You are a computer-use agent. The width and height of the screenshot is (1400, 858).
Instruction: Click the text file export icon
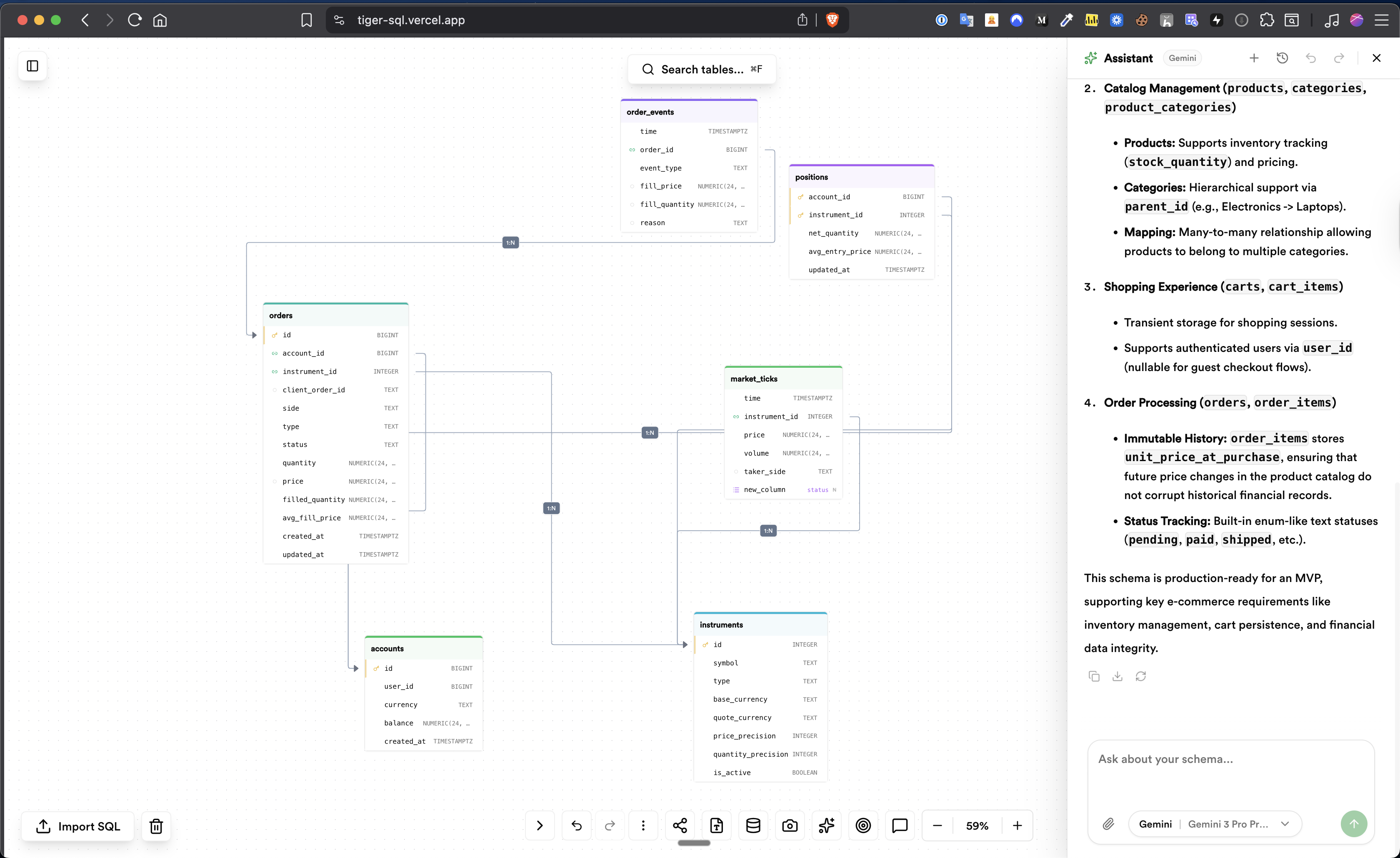click(x=717, y=825)
